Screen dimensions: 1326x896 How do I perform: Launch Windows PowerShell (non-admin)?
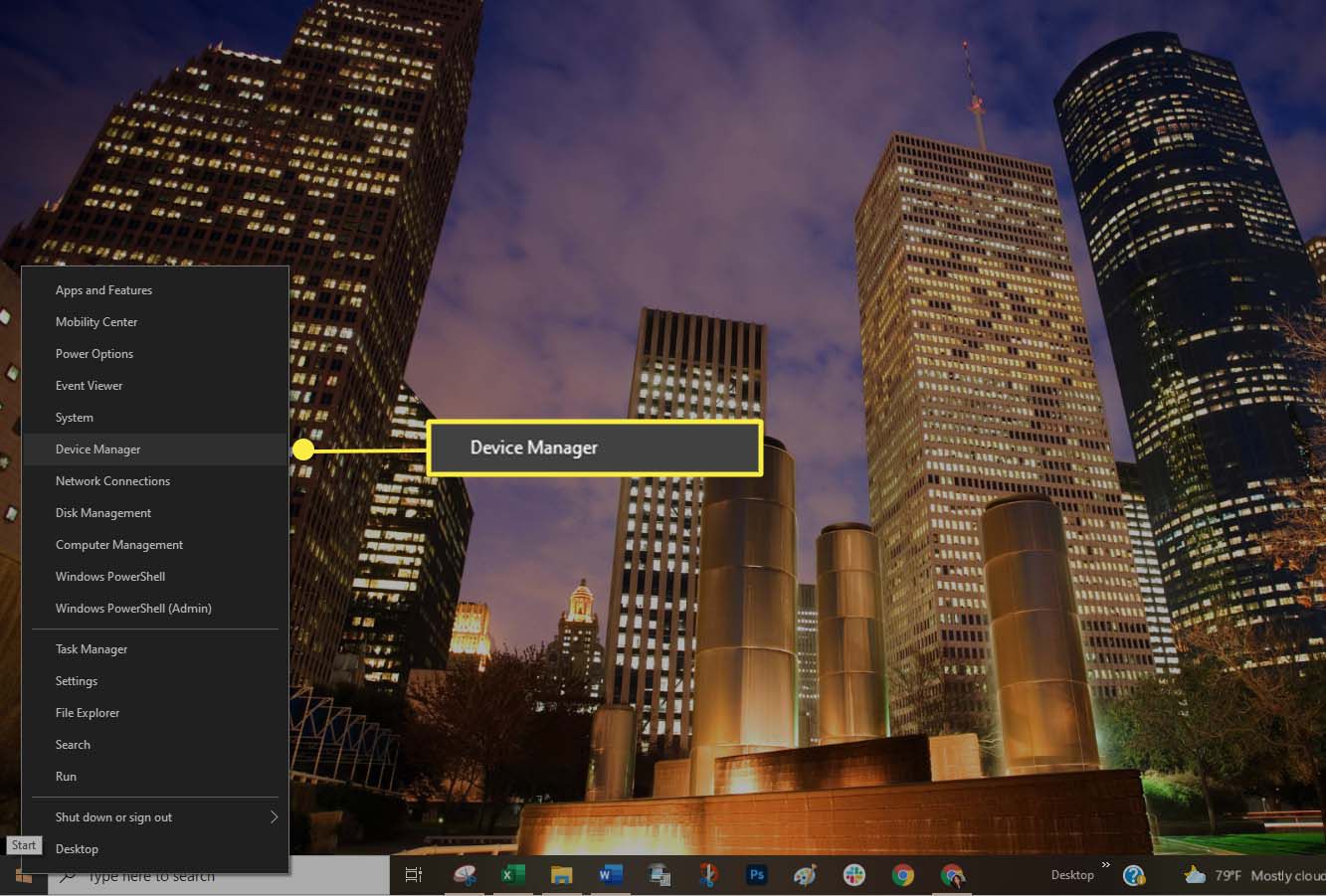[155, 577]
